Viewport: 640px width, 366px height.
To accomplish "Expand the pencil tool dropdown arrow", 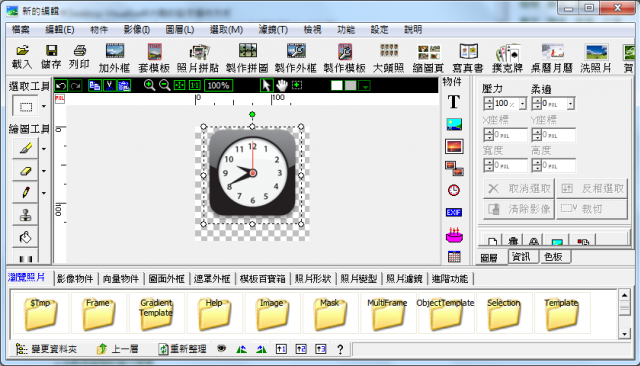I will (x=44, y=193).
